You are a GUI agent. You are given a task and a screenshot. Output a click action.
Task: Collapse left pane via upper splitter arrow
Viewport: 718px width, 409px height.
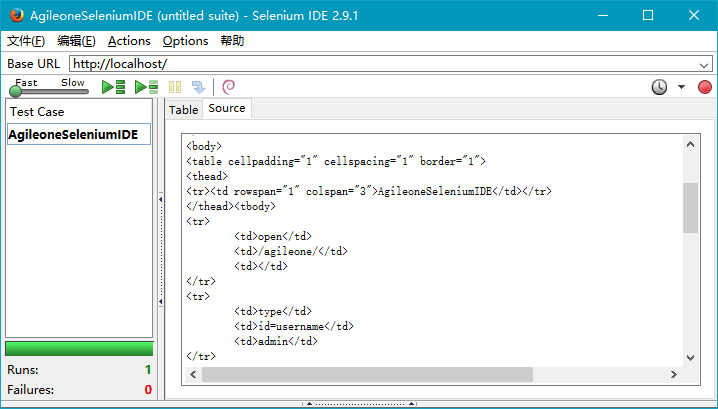point(161,200)
